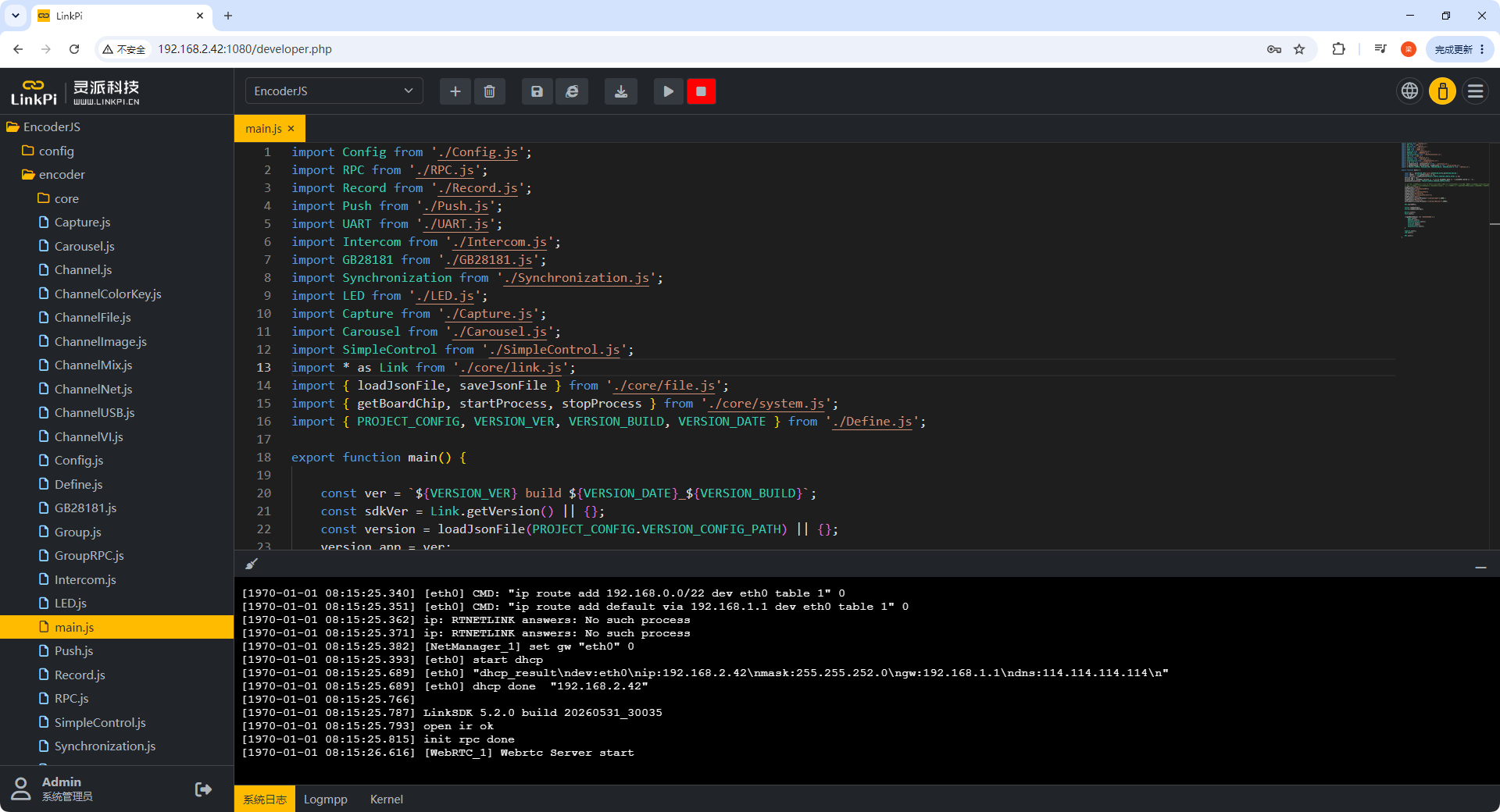Click the download icon in the toolbar
The image size is (1500, 812).
pyautogui.click(x=621, y=91)
